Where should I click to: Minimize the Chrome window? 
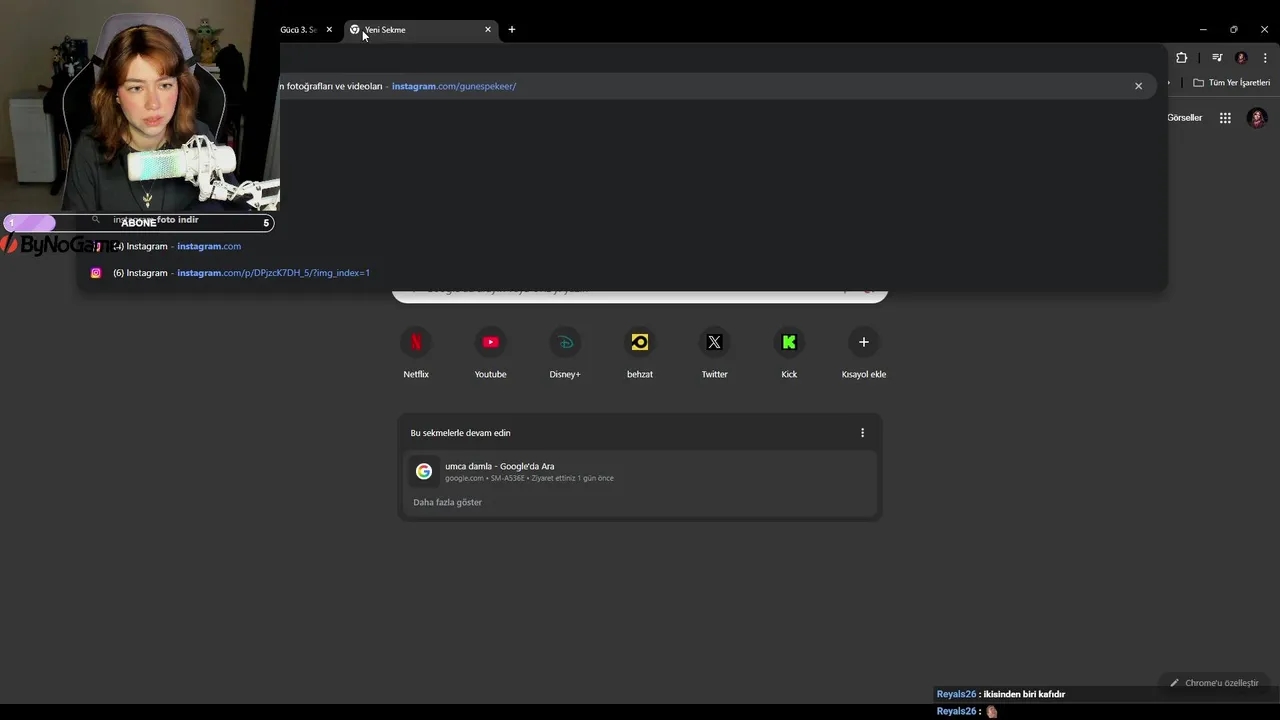pos(1203,30)
